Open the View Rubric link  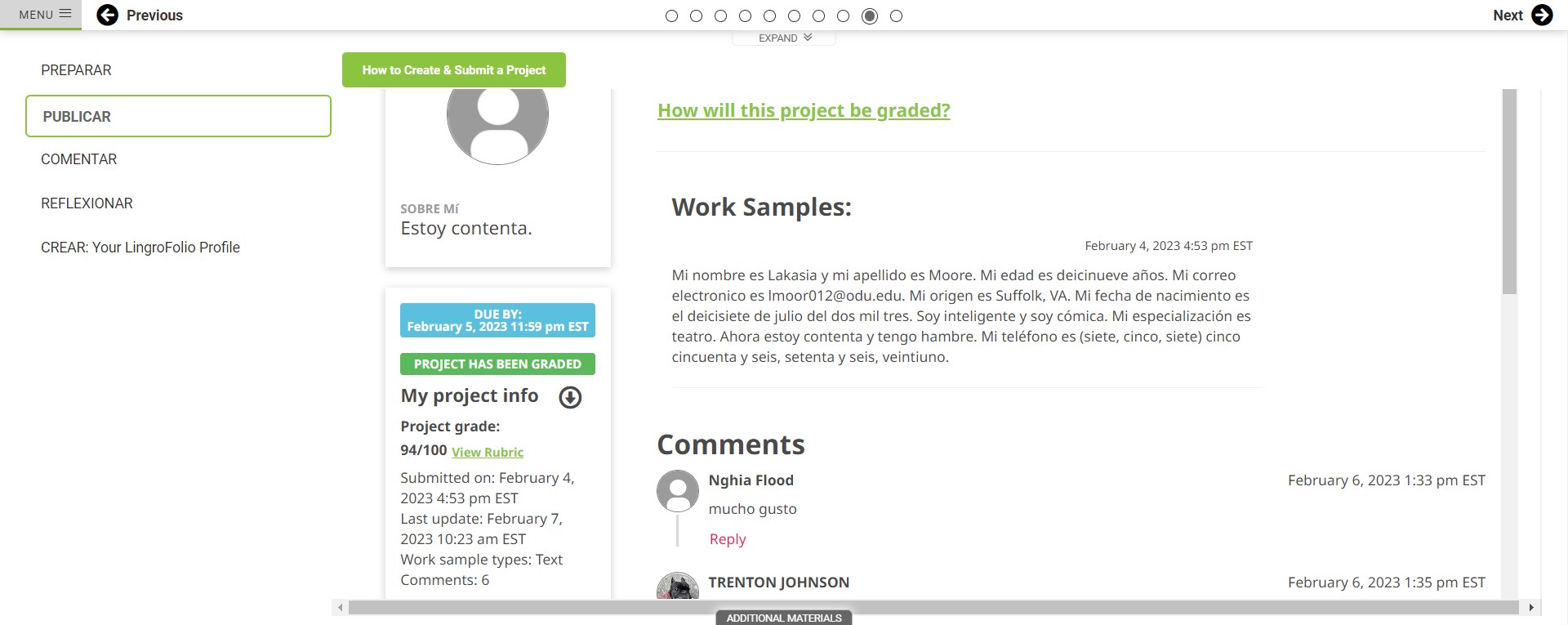488,452
